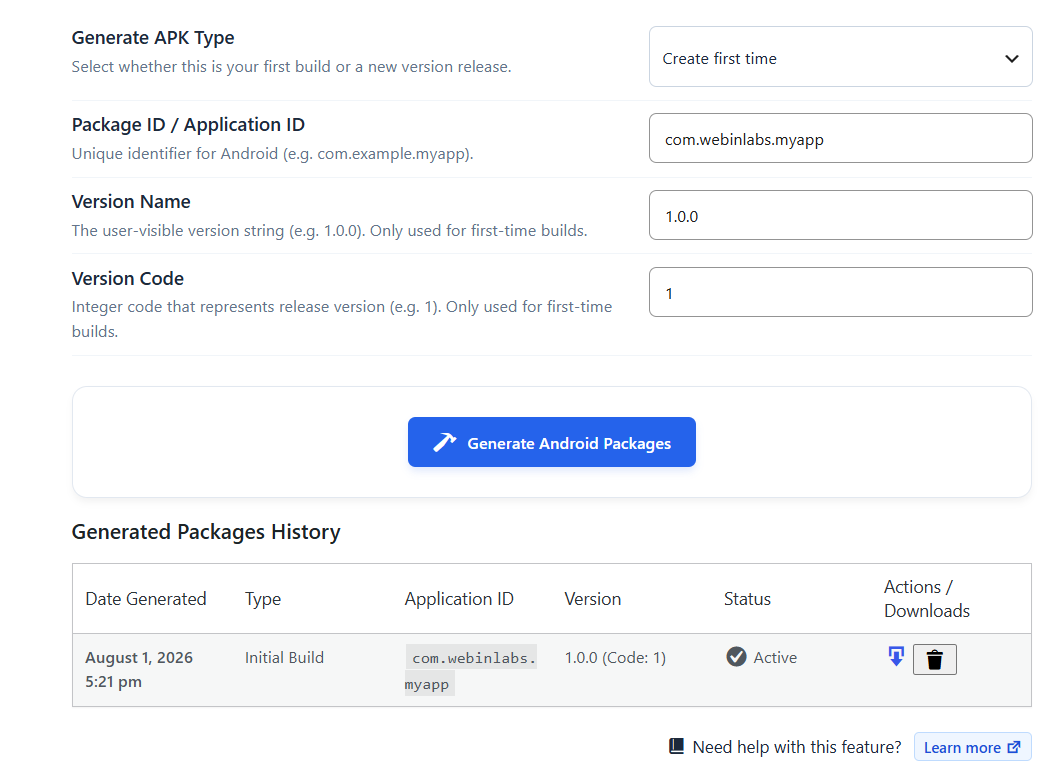This screenshot has height=771, width=1046.
Task: Click the Package ID / Application ID label
Action: (x=188, y=125)
